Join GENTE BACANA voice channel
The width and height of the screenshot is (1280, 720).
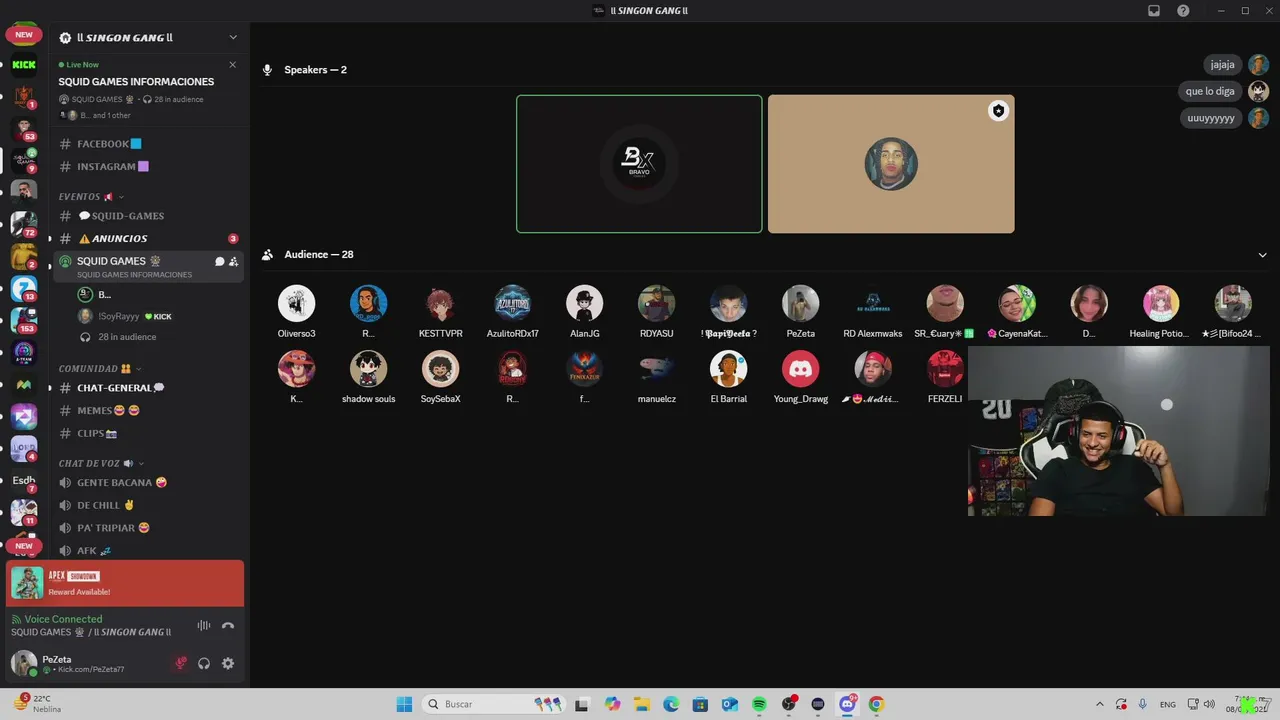coord(149,483)
